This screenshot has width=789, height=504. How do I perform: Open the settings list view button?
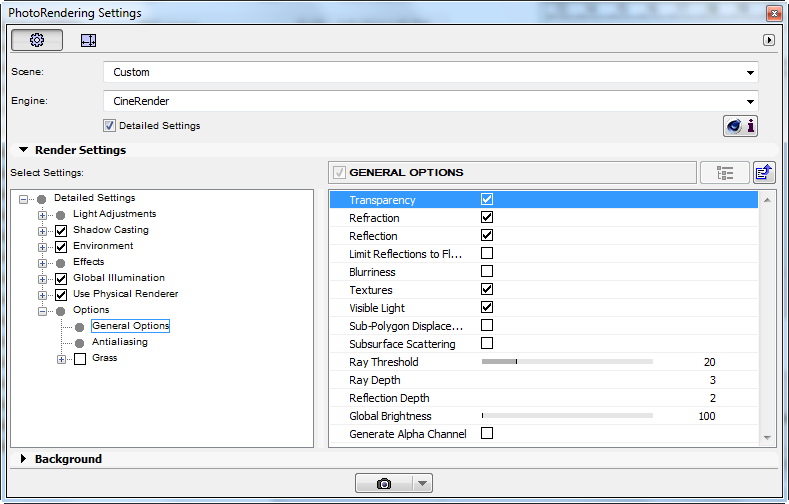pyautogui.click(x=725, y=173)
